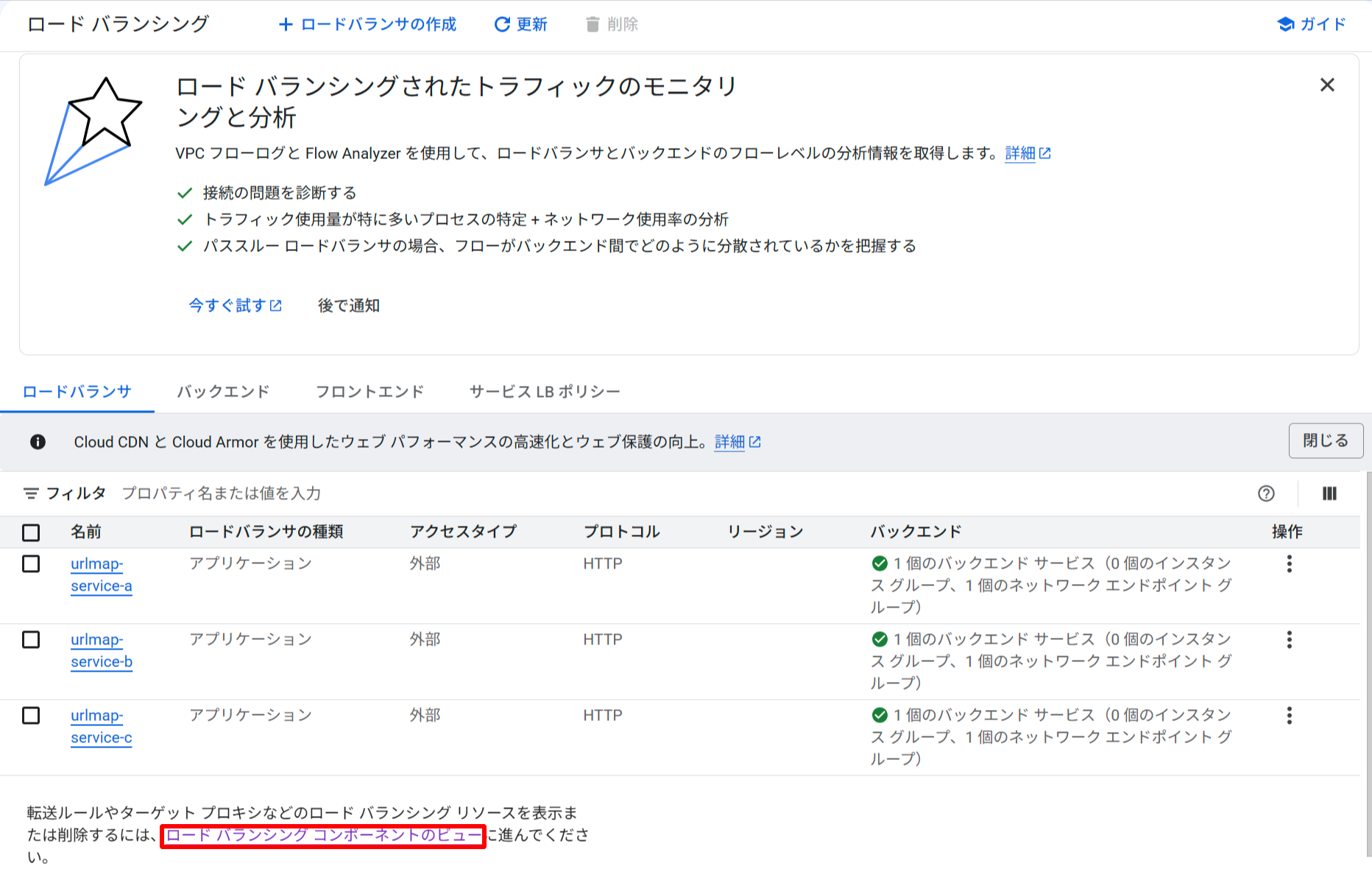Open the ガイド guide panel
The width and height of the screenshot is (1372, 869).
[x=1312, y=24]
